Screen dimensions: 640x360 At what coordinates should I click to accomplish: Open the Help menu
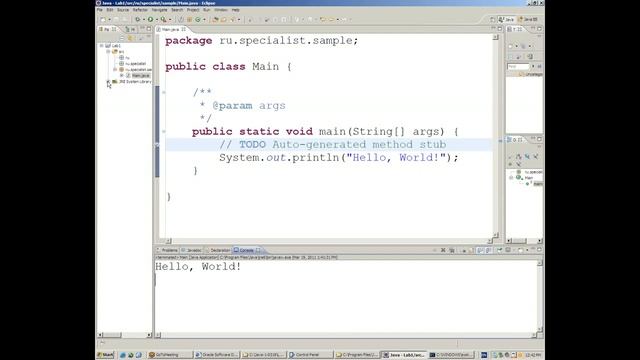point(236,10)
